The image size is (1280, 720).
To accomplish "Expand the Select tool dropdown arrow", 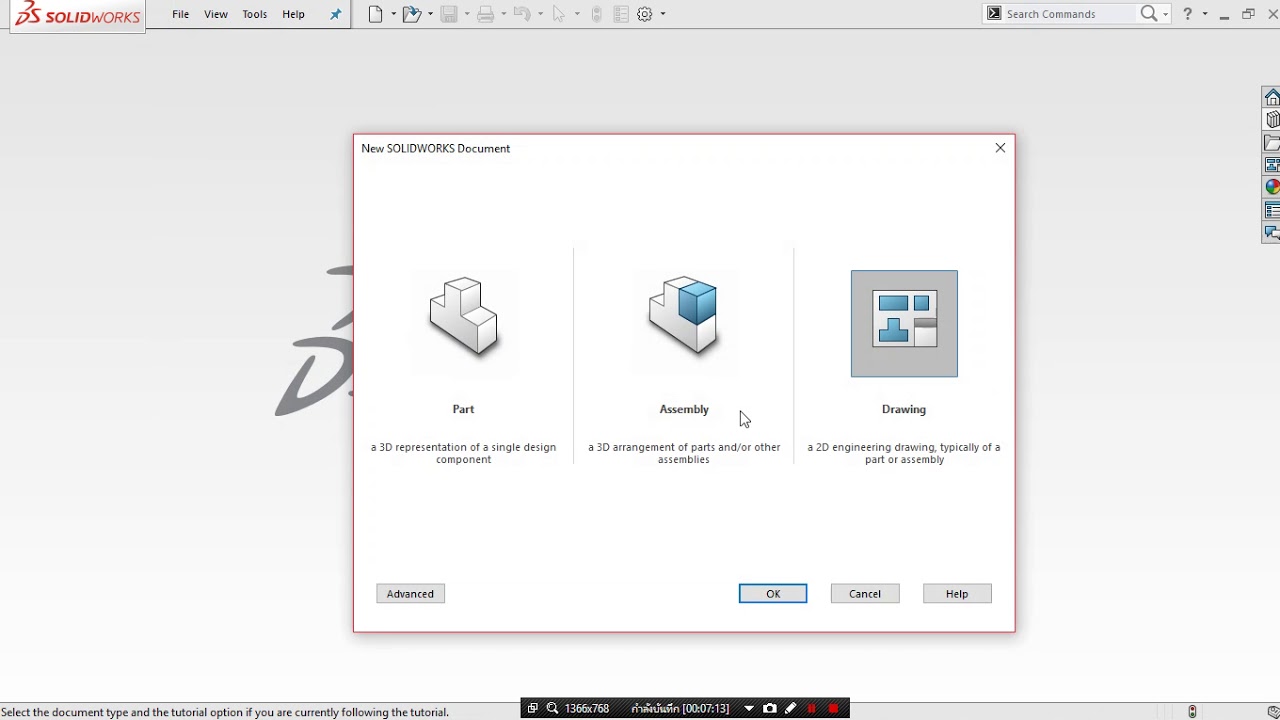I will coord(577,14).
